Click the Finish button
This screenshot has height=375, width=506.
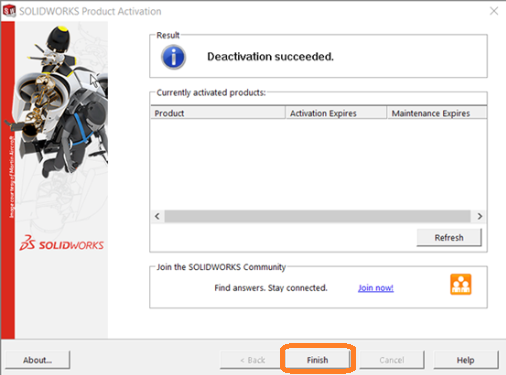pos(317,360)
